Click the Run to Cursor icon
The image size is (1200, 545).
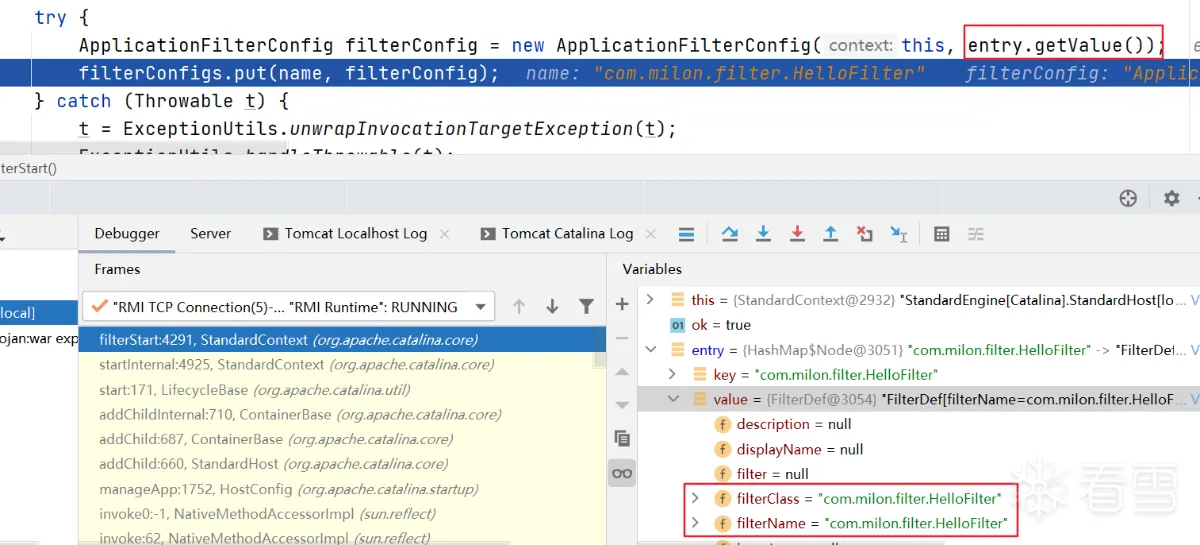tap(899, 234)
